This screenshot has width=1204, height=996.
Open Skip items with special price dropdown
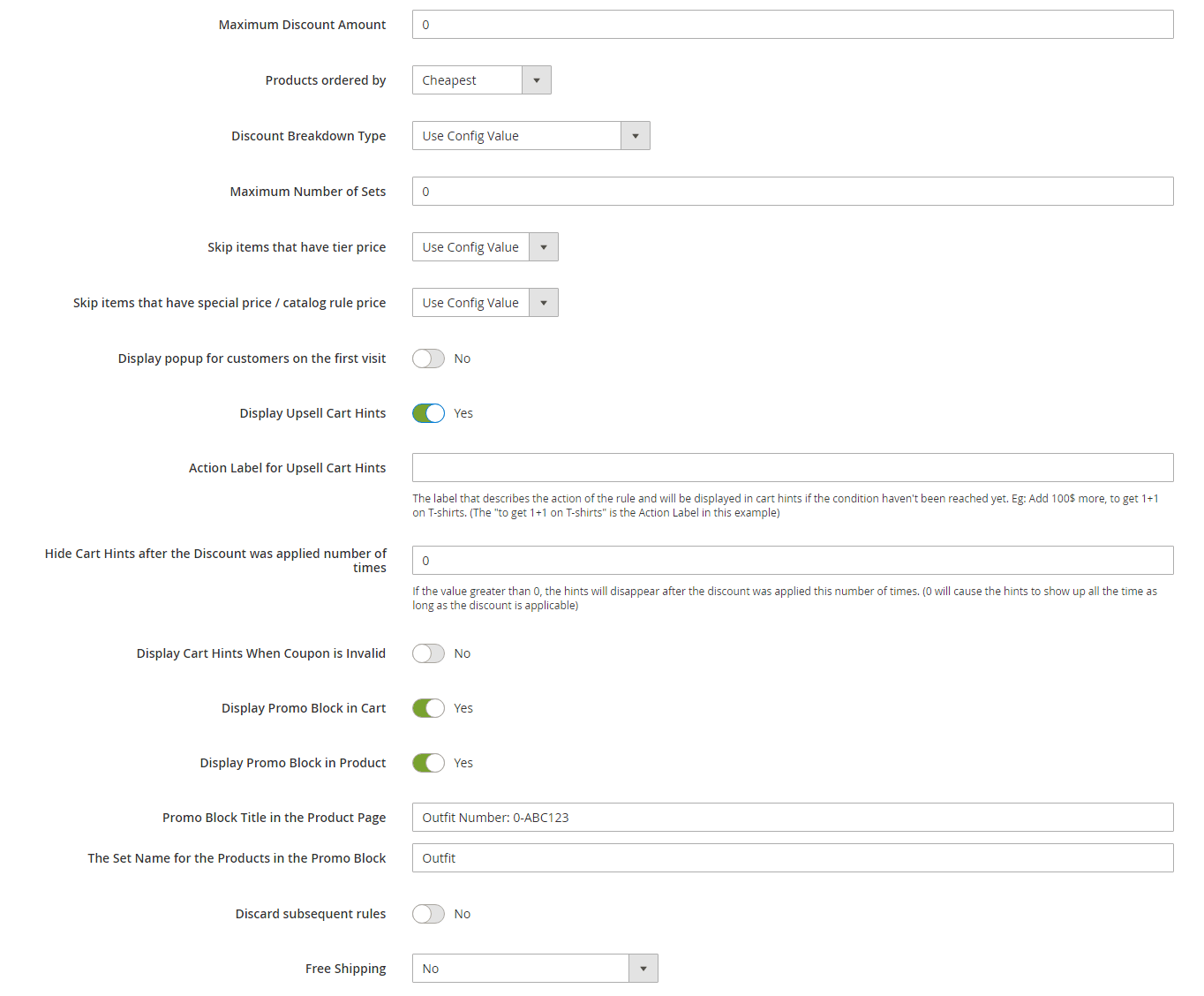485,303
